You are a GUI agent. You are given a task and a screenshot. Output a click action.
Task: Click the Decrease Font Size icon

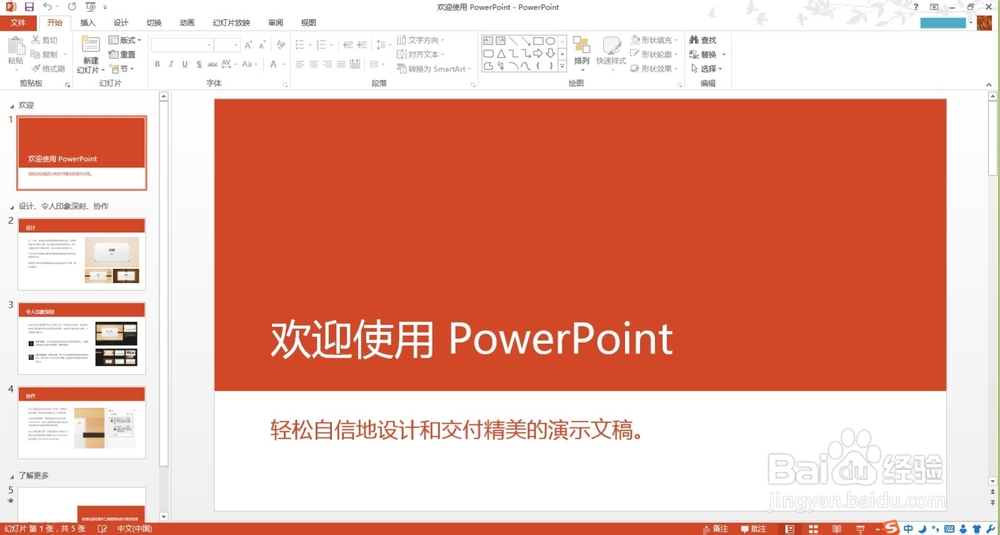(262, 45)
